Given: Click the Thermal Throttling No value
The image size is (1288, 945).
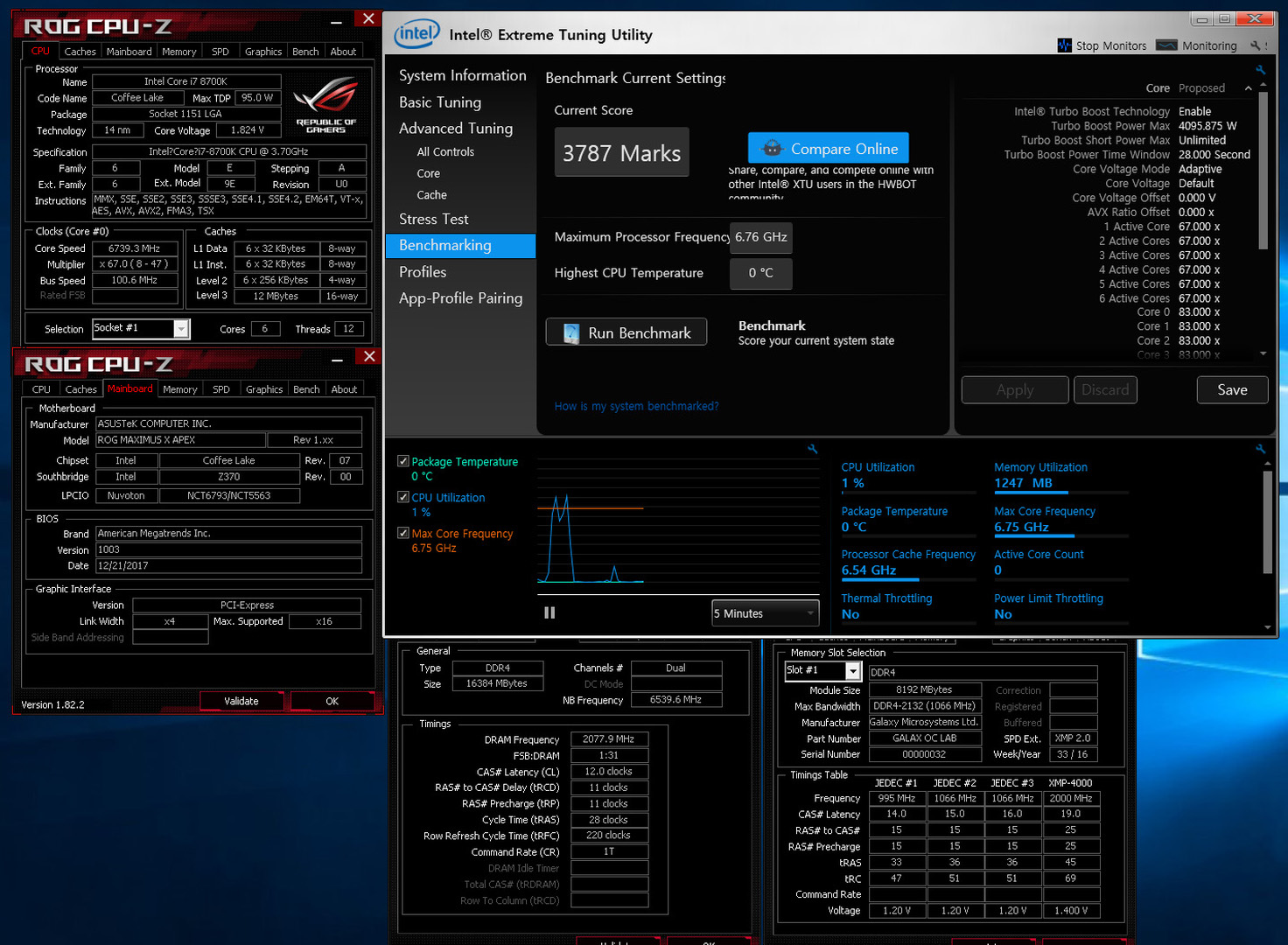Looking at the screenshot, I should coord(850,614).
